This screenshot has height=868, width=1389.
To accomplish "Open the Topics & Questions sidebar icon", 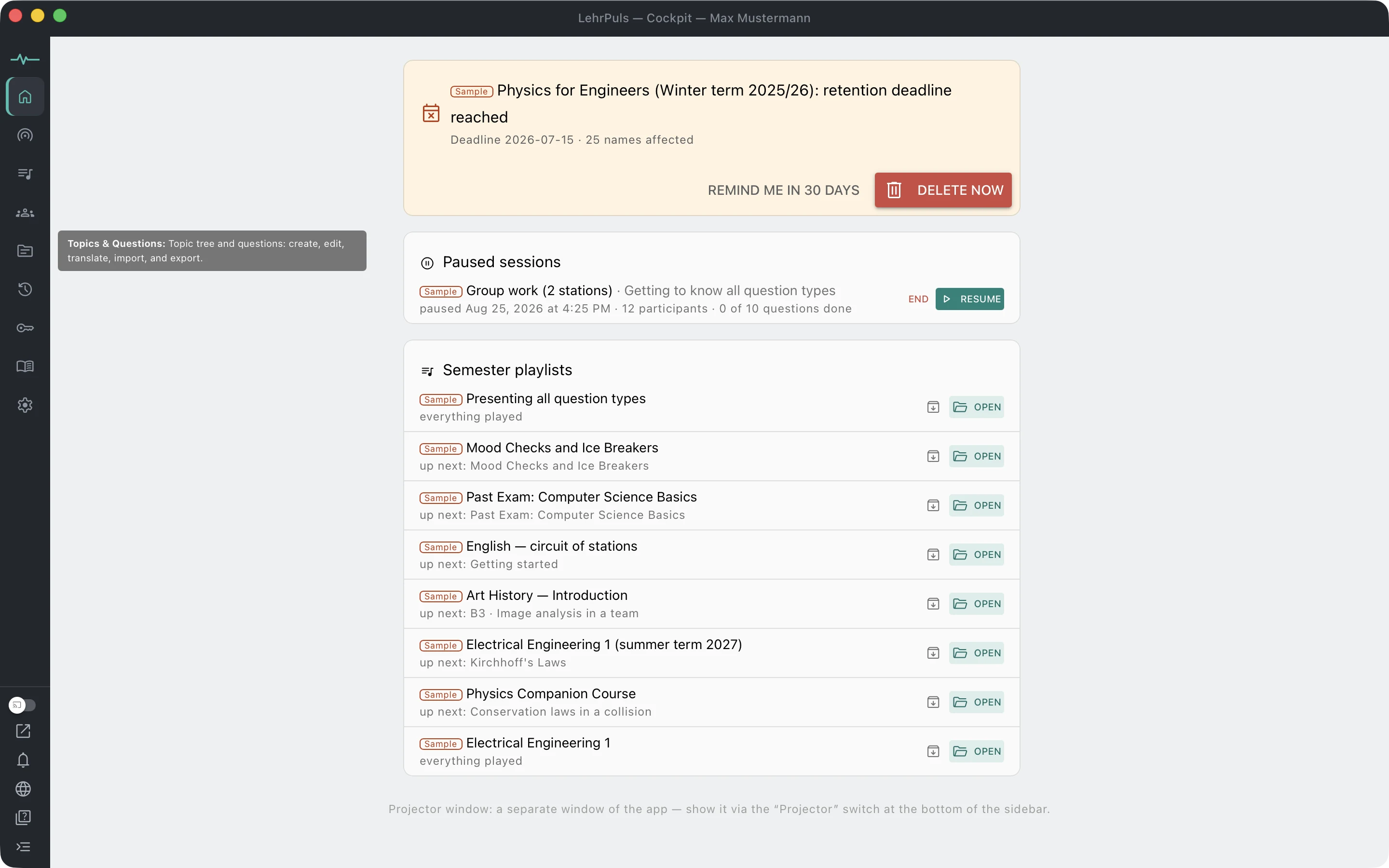I will [25, 251].
